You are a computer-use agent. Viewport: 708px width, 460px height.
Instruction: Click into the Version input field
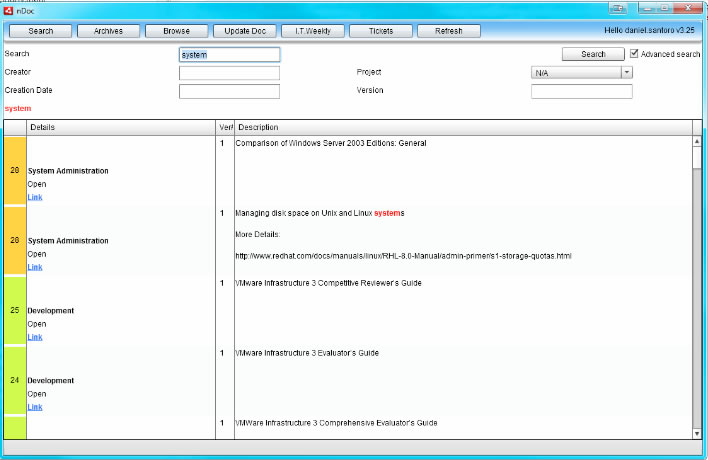tap(581, 92)
